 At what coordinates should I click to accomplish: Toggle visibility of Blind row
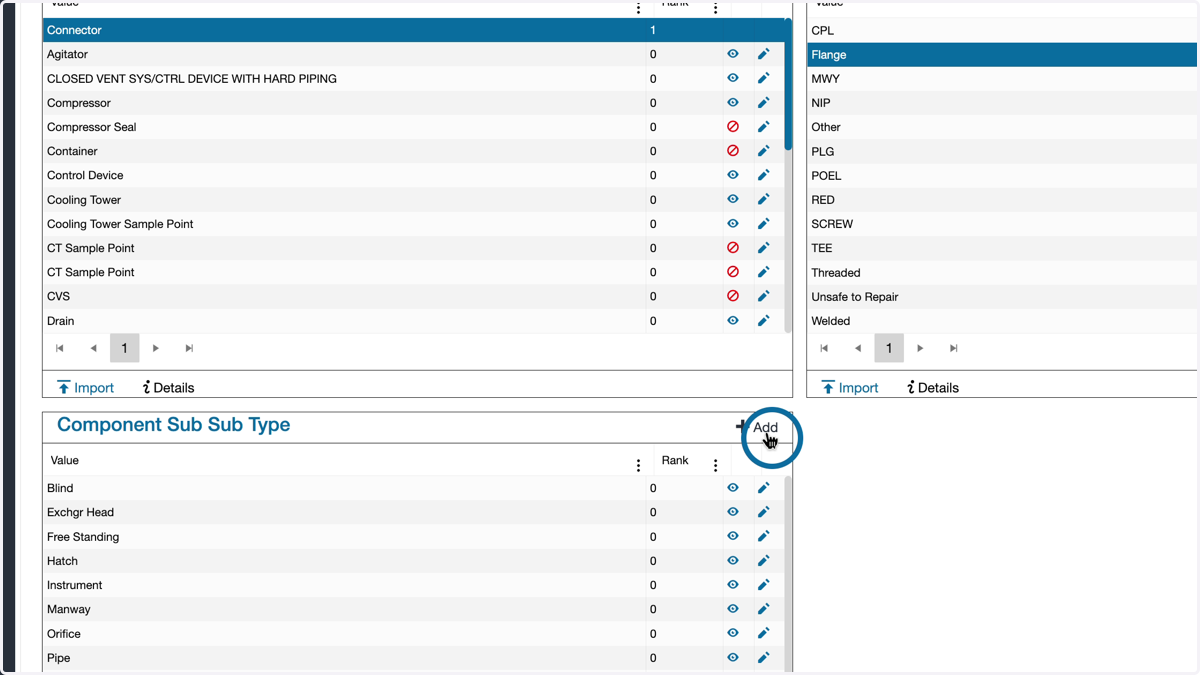[x=733, y=488]
